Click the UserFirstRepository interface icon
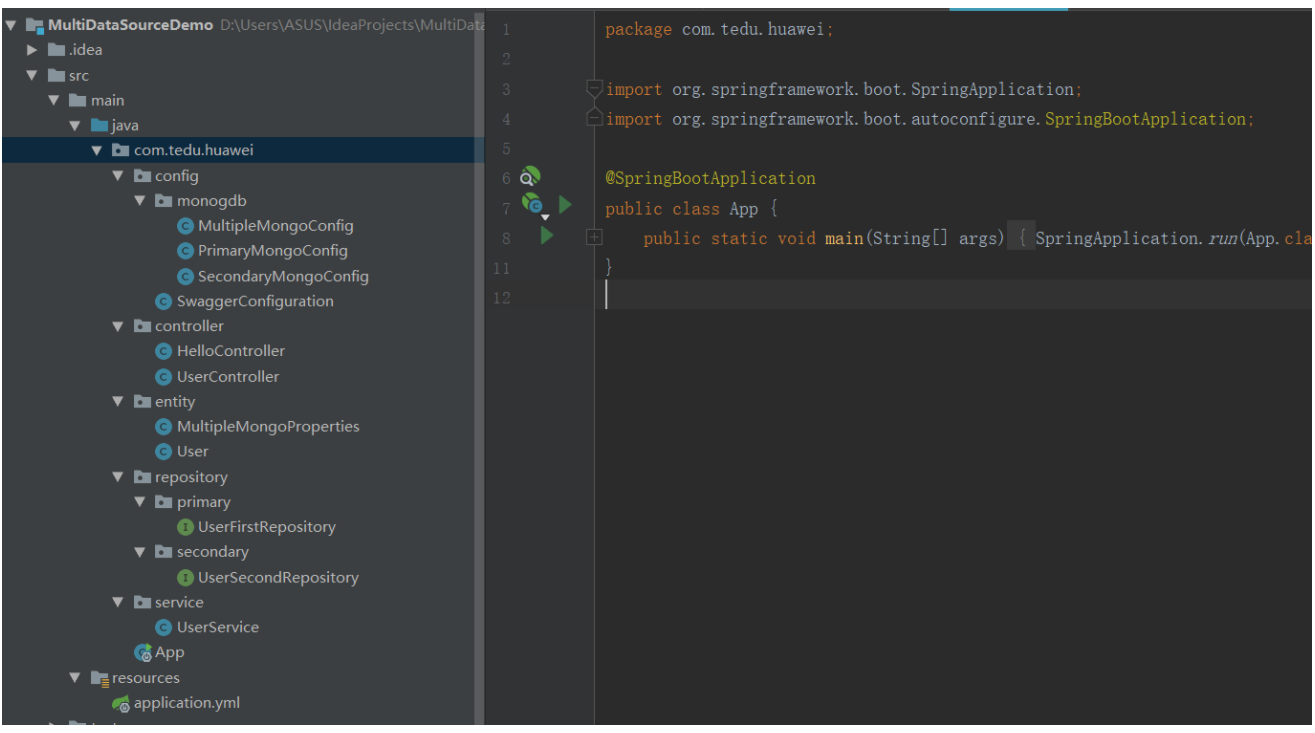Viewport: 1315px width, 733px height. (185, 527)
